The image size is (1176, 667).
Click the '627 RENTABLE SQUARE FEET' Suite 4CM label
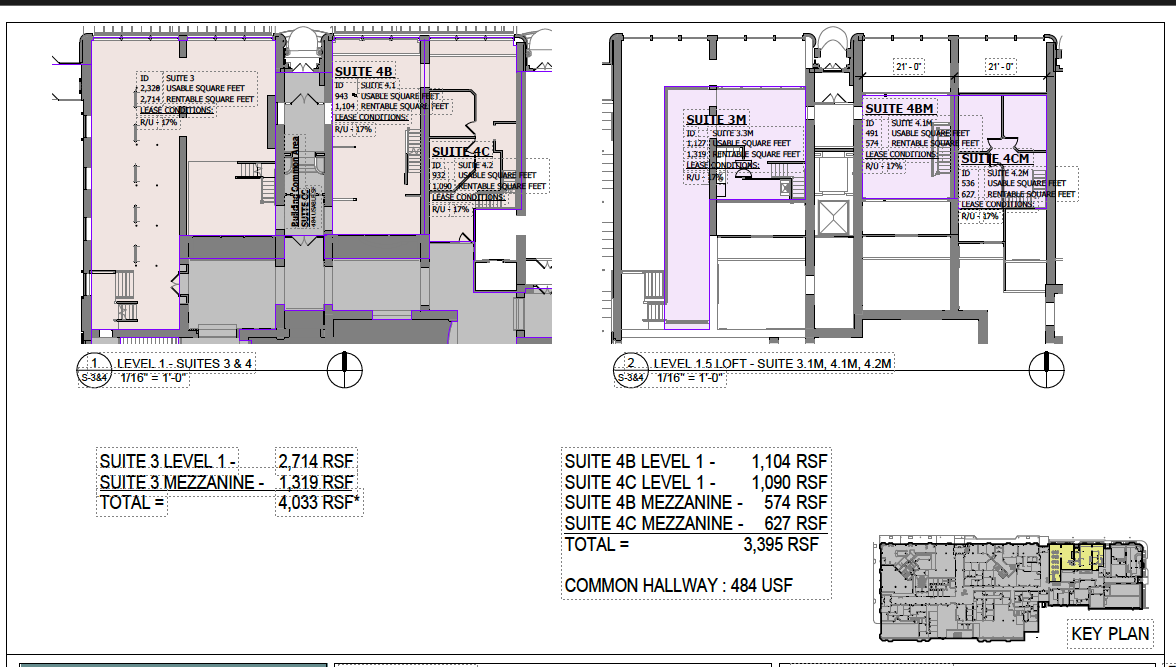pos(1018,194)
